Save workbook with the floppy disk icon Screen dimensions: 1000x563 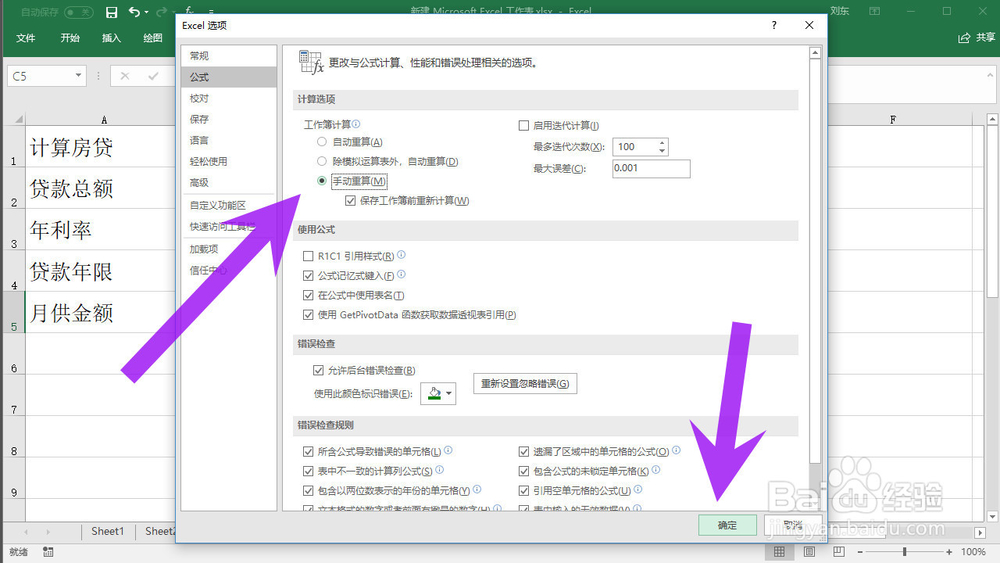tap(112, 12)
